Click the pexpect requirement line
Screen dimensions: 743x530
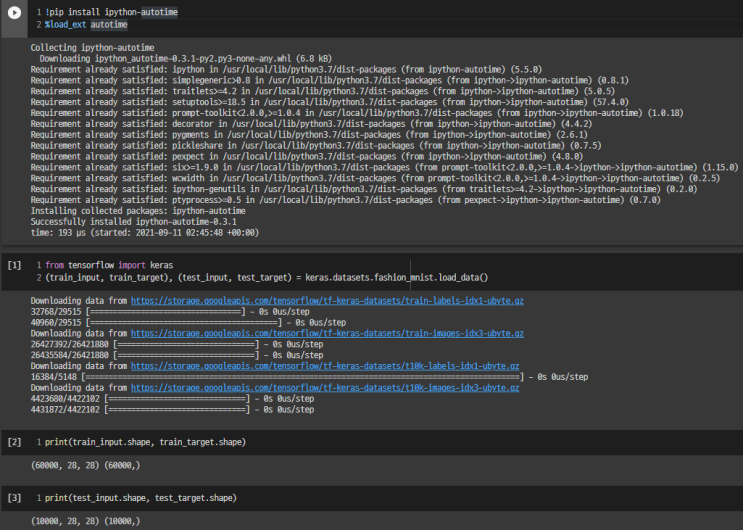click(307, 156)
